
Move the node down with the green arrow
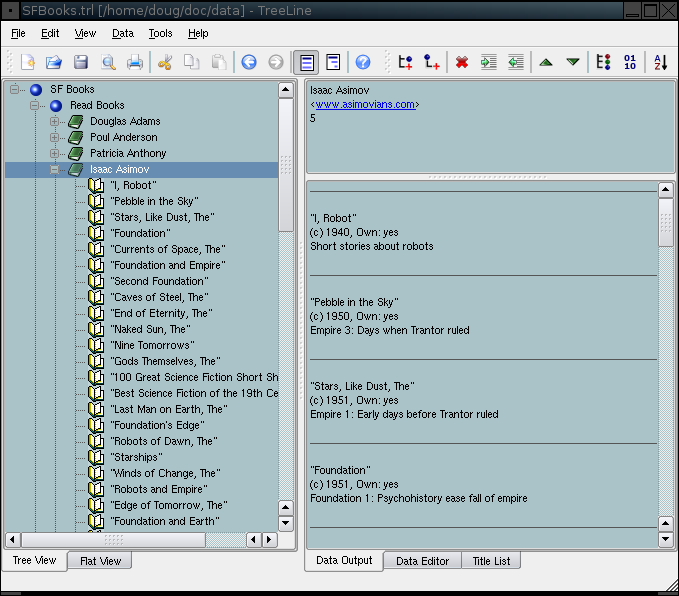pyautogui.click(x=573, y=62)
